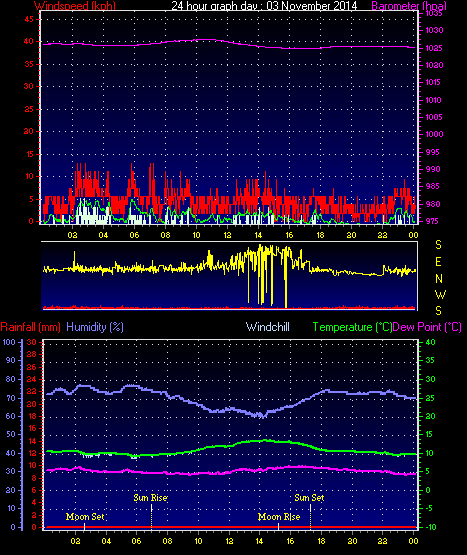Image resolution: width=467 pixels, height=555 pixels.
Task: Click the "Windchill" legend label
Action: coord(268,327)
